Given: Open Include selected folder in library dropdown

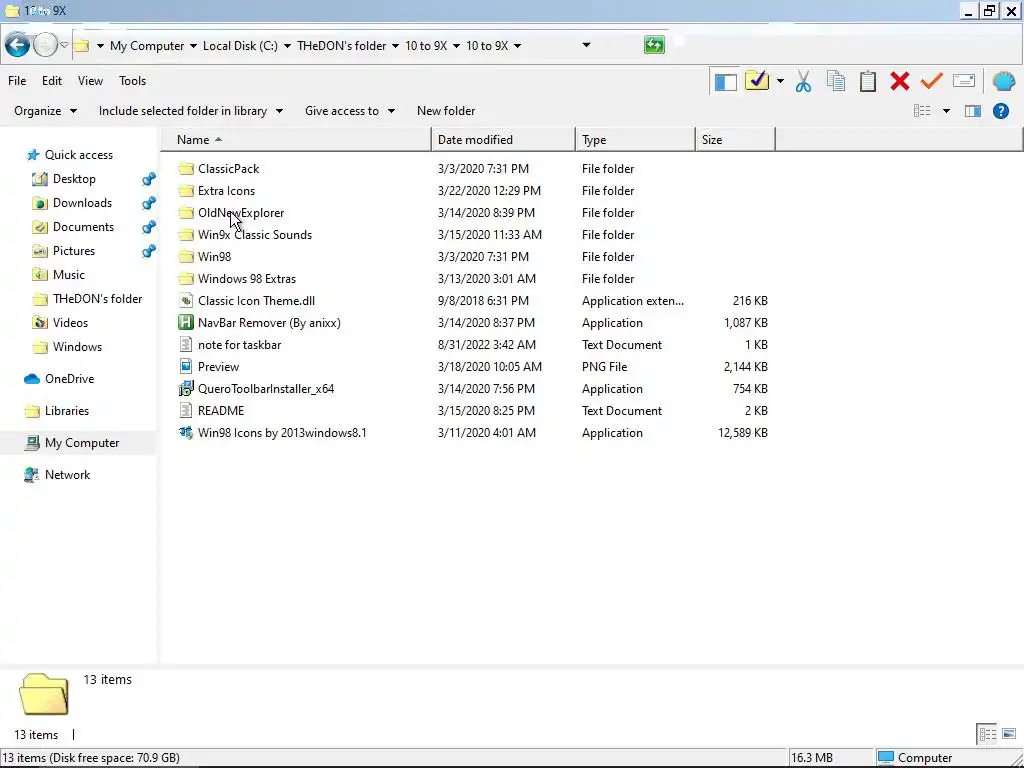Looking at the screenshot, I should point(191,111).
